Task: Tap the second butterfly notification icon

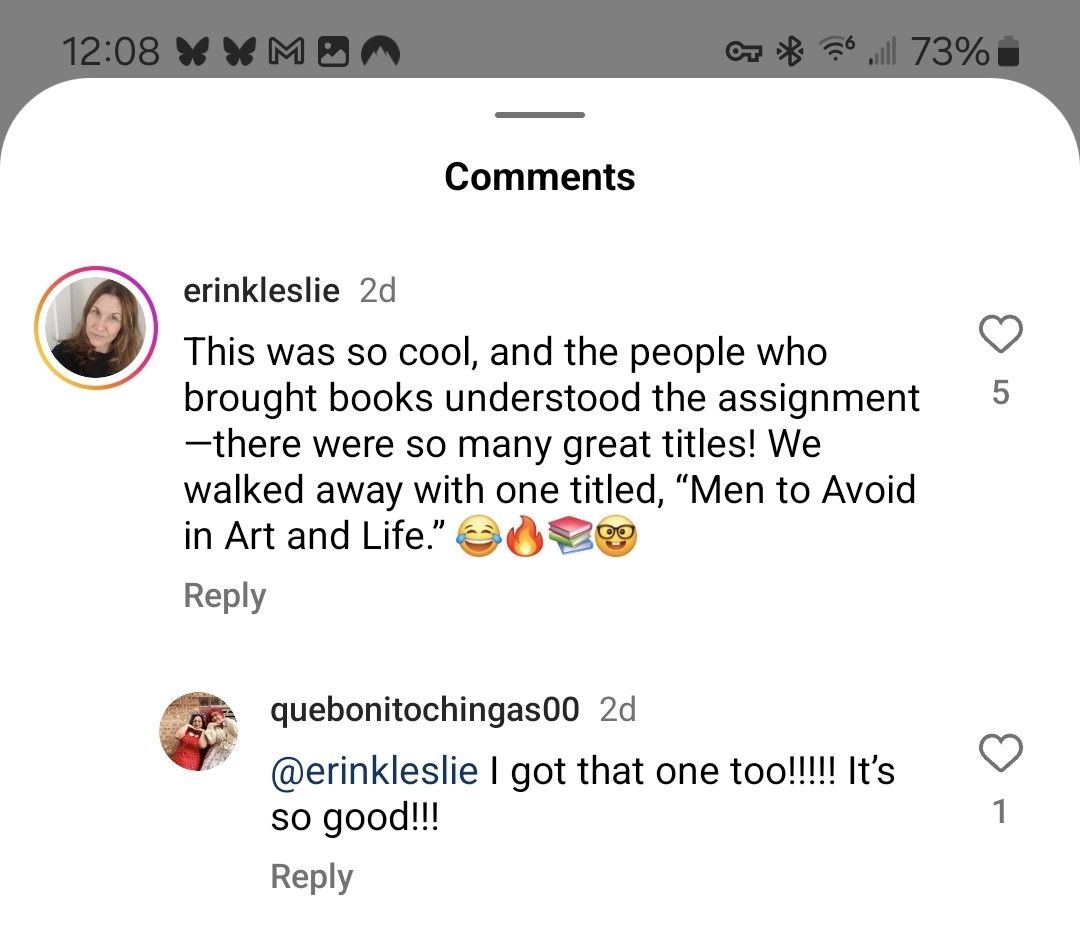Action: point(238,52)
